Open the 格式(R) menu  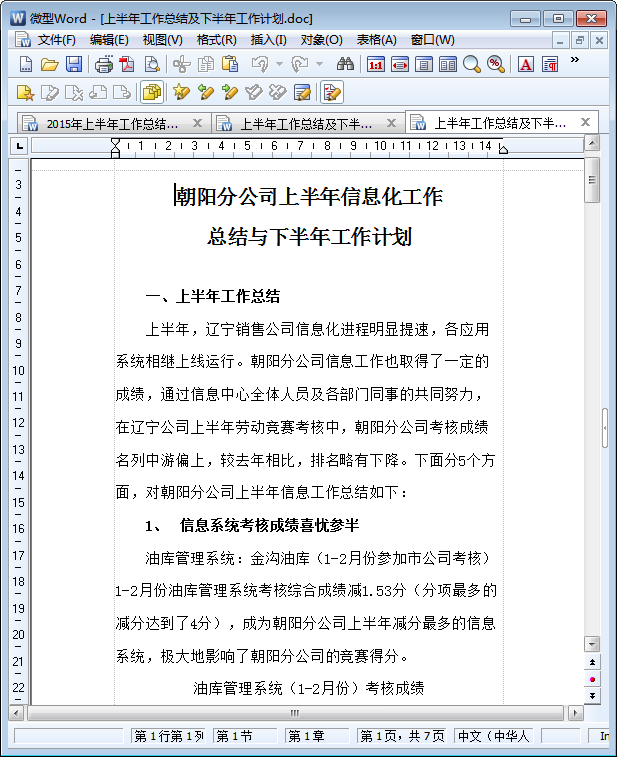(x=217, y=40)
